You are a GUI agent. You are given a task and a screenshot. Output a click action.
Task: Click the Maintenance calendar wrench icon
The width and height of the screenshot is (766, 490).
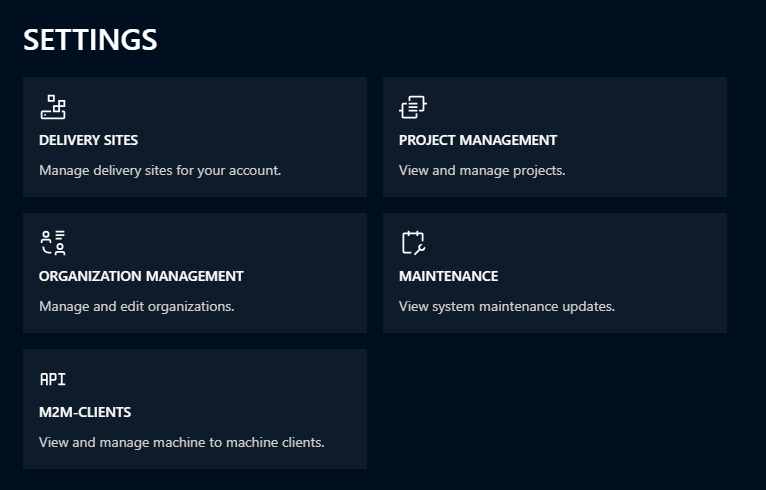click(412, 243)
